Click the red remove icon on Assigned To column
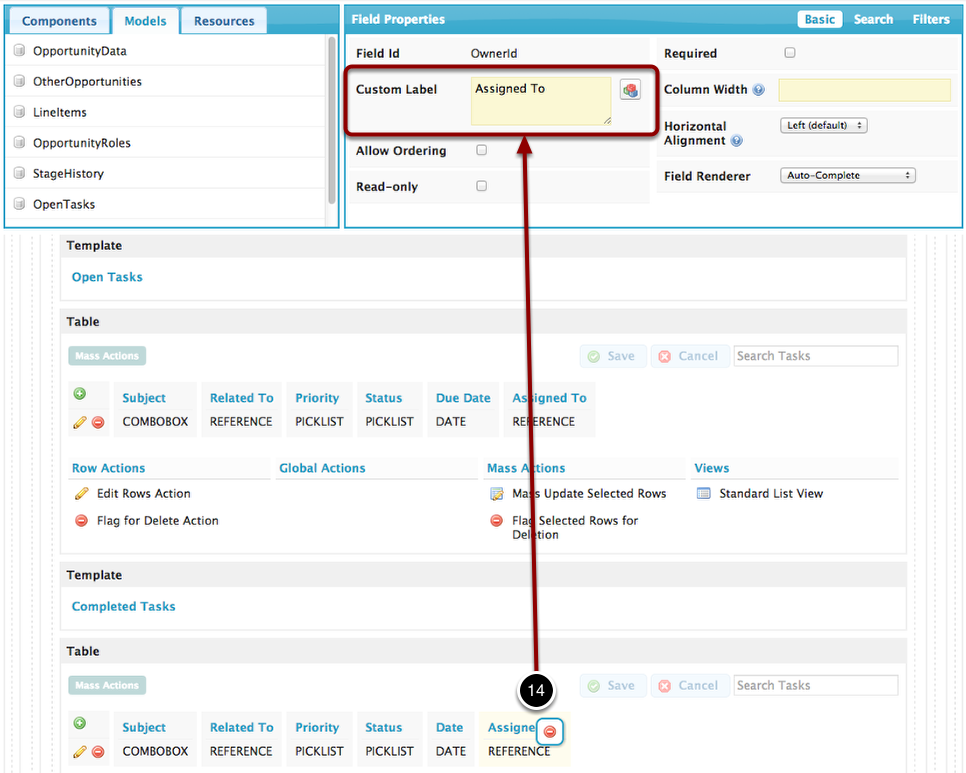The width and height of the screenshot is (966, 773). (550, 732)
